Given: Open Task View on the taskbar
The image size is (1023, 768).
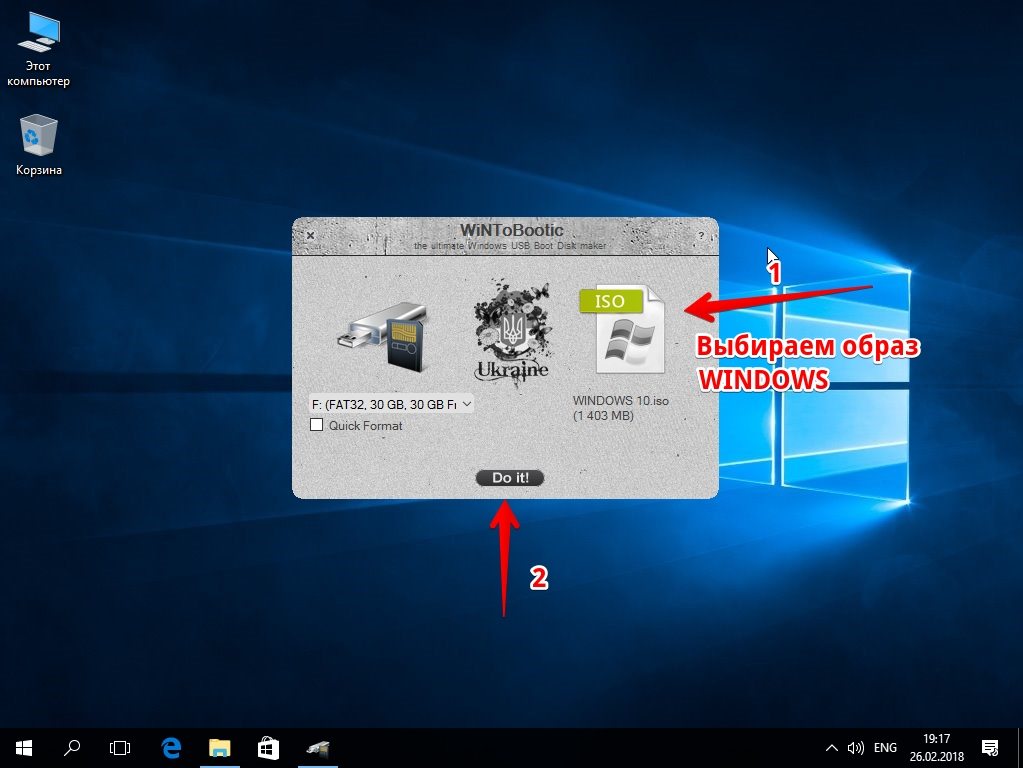Looking at the screenshot, I should point(120,748).
